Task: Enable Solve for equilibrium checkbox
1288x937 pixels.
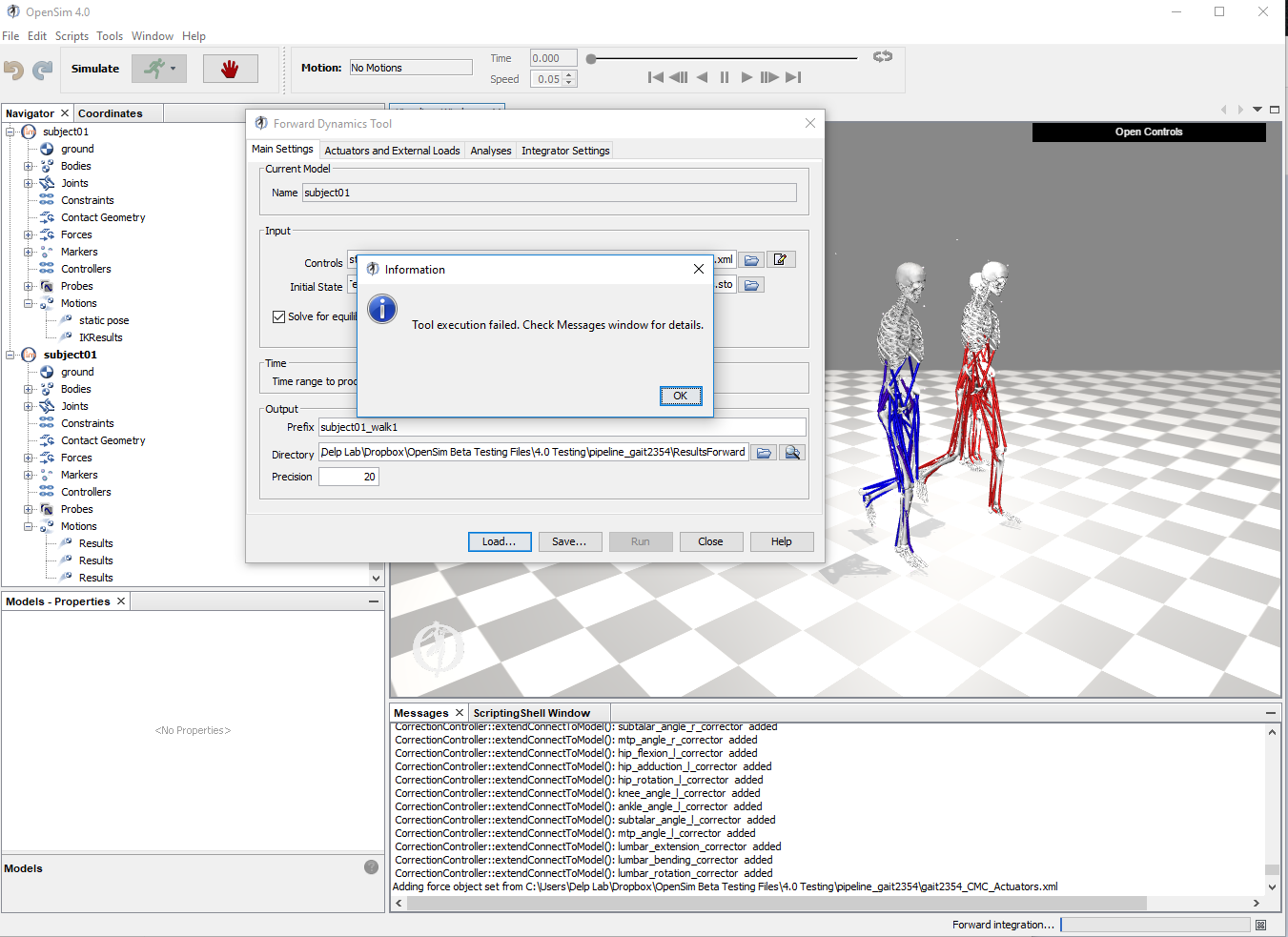Action: point(279,316)
